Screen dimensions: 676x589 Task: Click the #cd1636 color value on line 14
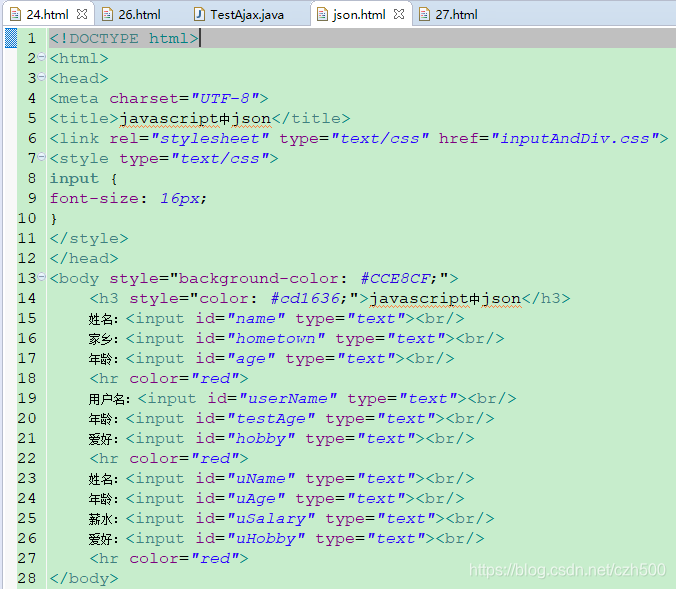tap(305, 298)
